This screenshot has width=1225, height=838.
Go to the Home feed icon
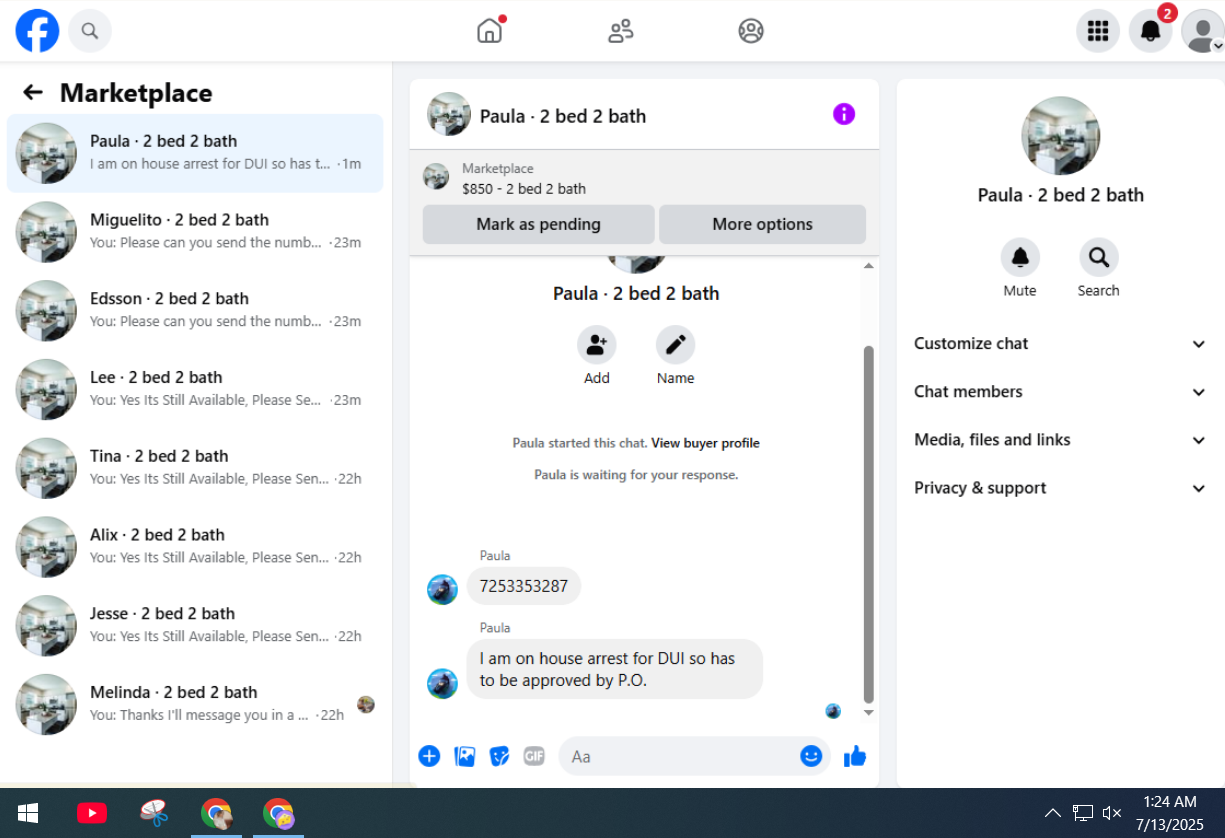point(489,31)
